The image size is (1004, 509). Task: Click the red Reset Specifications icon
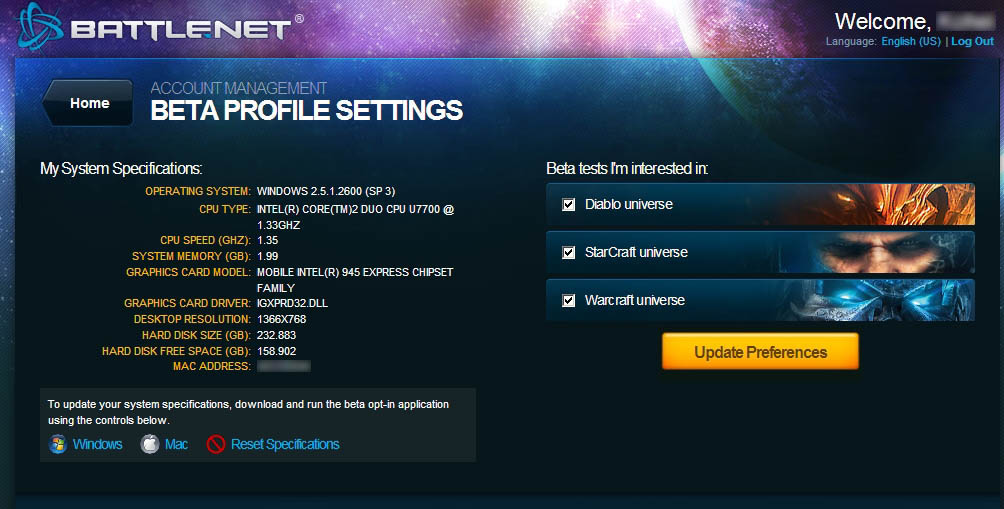(x=216, y=444)
